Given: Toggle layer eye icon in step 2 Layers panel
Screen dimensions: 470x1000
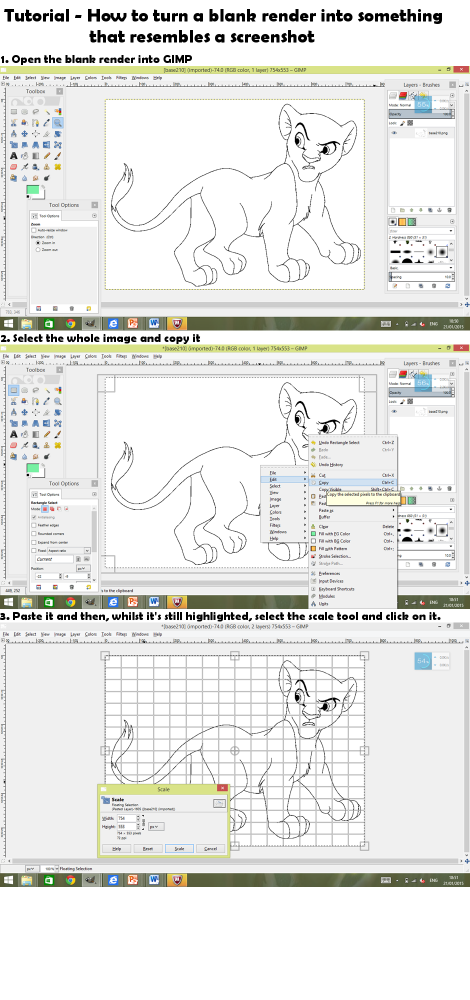Looking at the screenshot, I should click(x=394, y=411).
